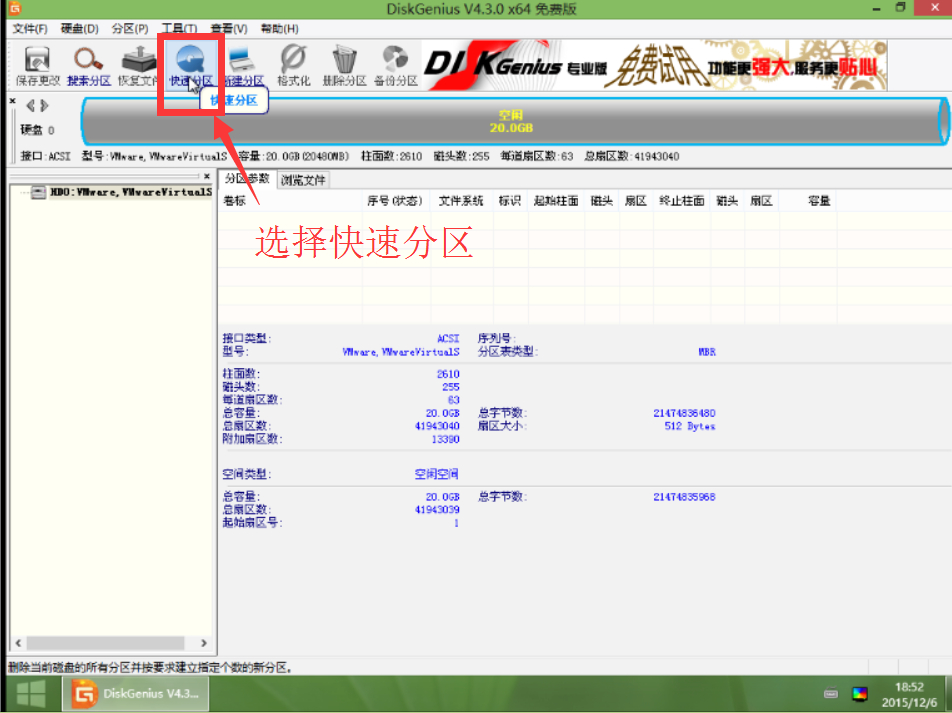Click the left panel scroll-right arrow
Screen dimensions: 952x713
click(x=203, y=643)
